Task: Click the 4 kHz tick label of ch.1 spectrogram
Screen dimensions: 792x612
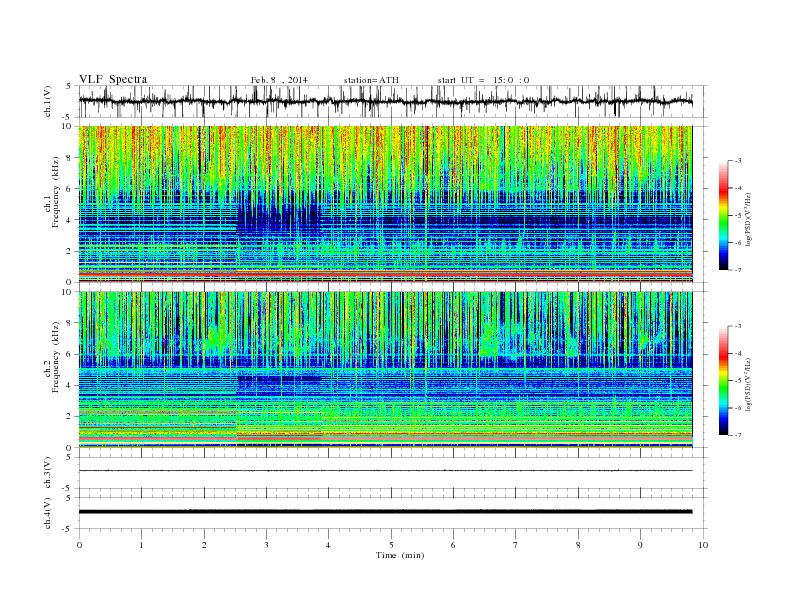Action: [x=69, y=220]
